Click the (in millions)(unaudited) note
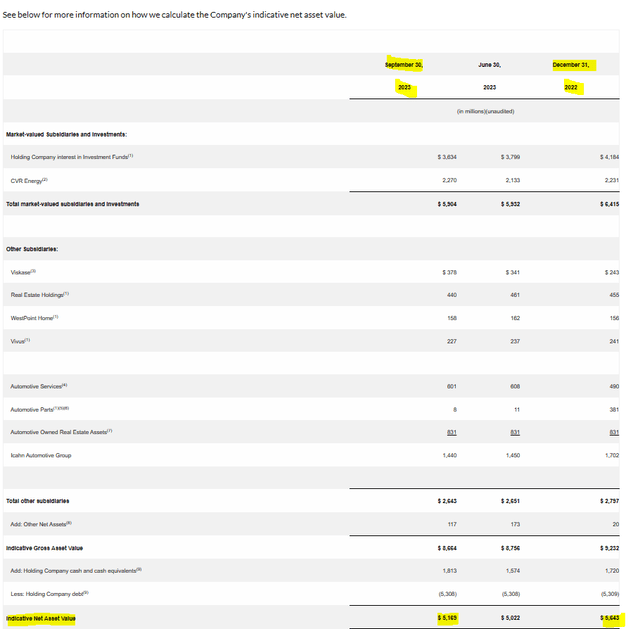This screenshot has height=629, width=640. 488,111
